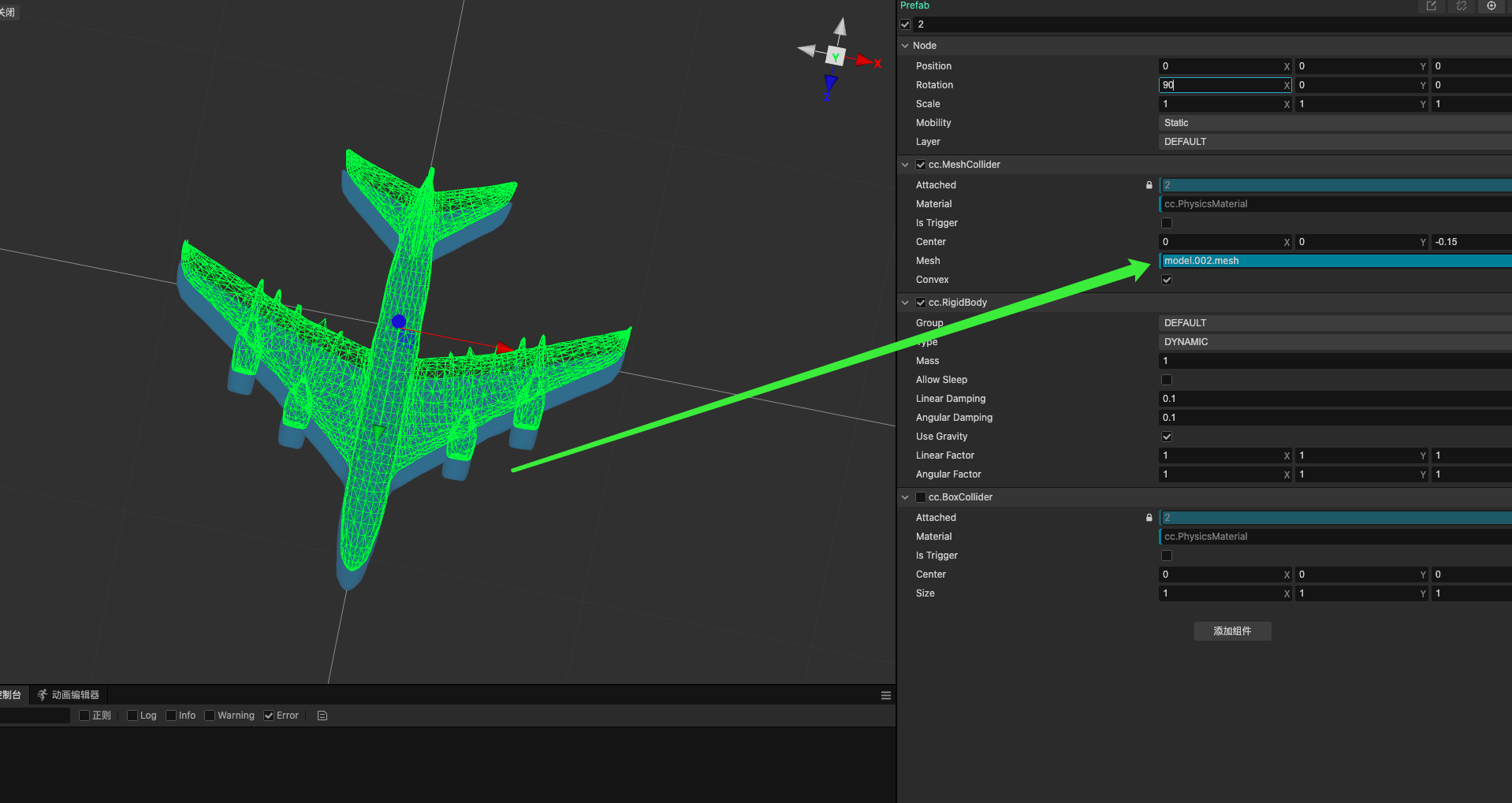Click the node name field containing 2

point(1212,24)
